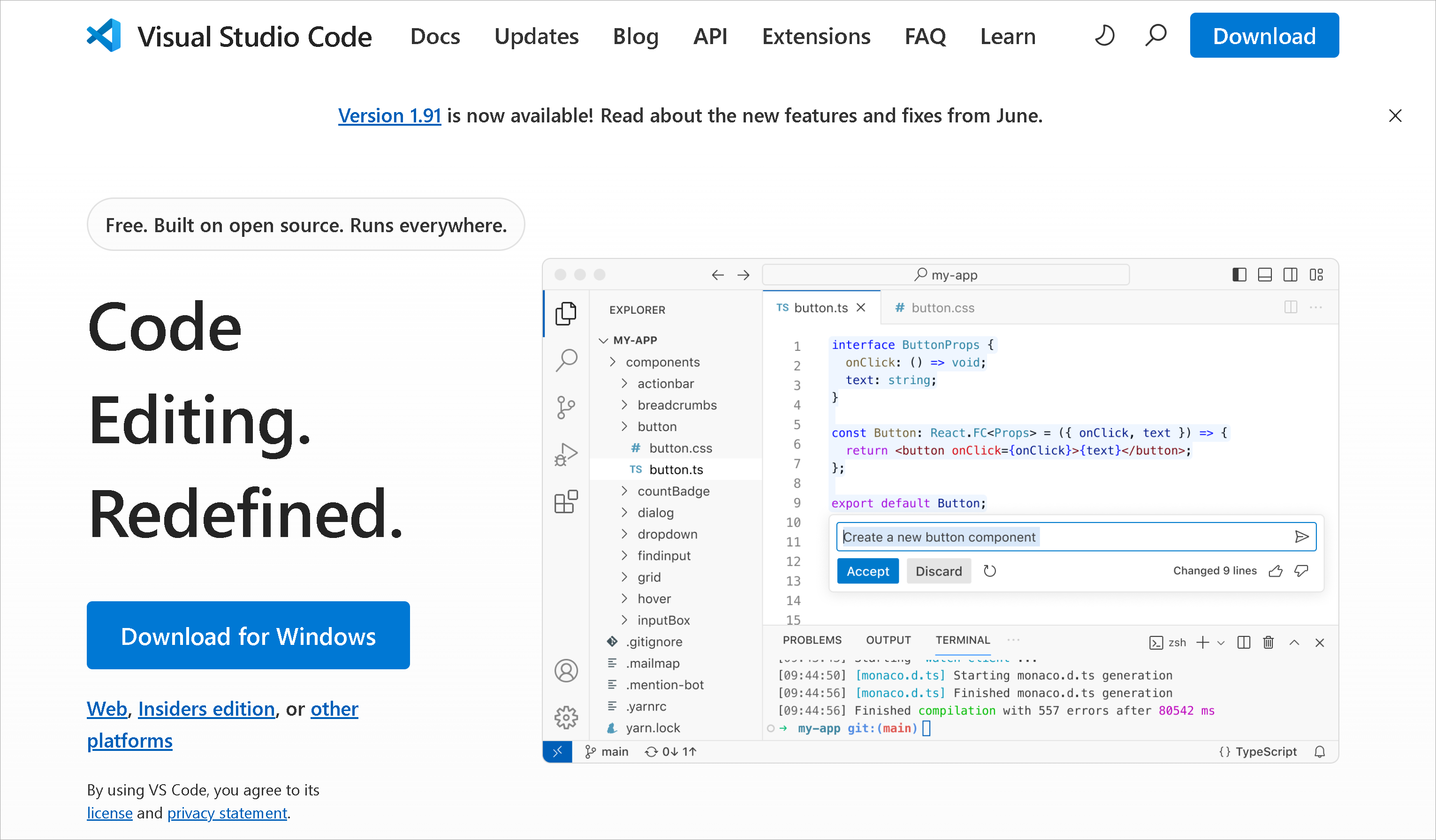The height and width of the screenshot is (840, 1436).
Task: Select the TERMINAL tab in bottom panel
Action: tap(962, 640)
